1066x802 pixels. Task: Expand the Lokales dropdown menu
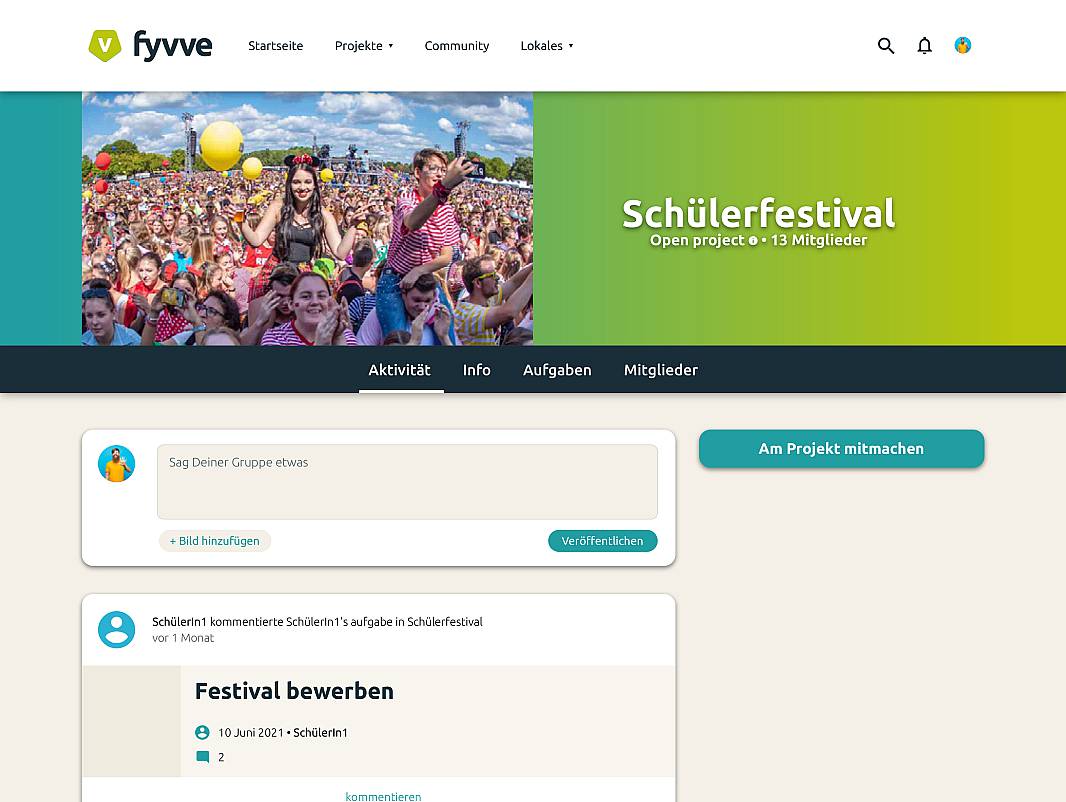click(x=547, y=46)
